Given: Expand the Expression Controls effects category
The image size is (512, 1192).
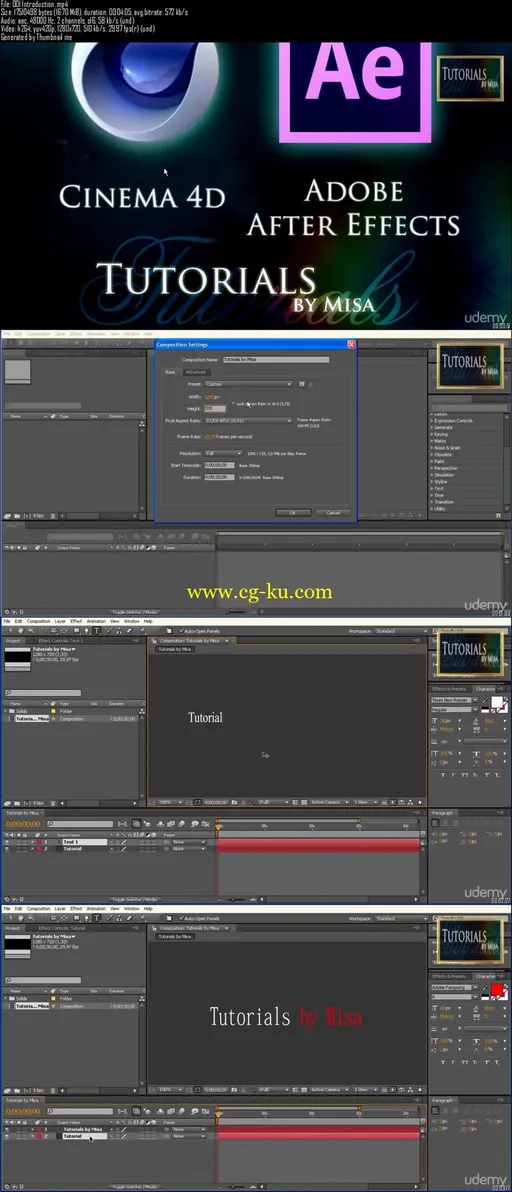Looking at the screenshot, I should (431, 420).
